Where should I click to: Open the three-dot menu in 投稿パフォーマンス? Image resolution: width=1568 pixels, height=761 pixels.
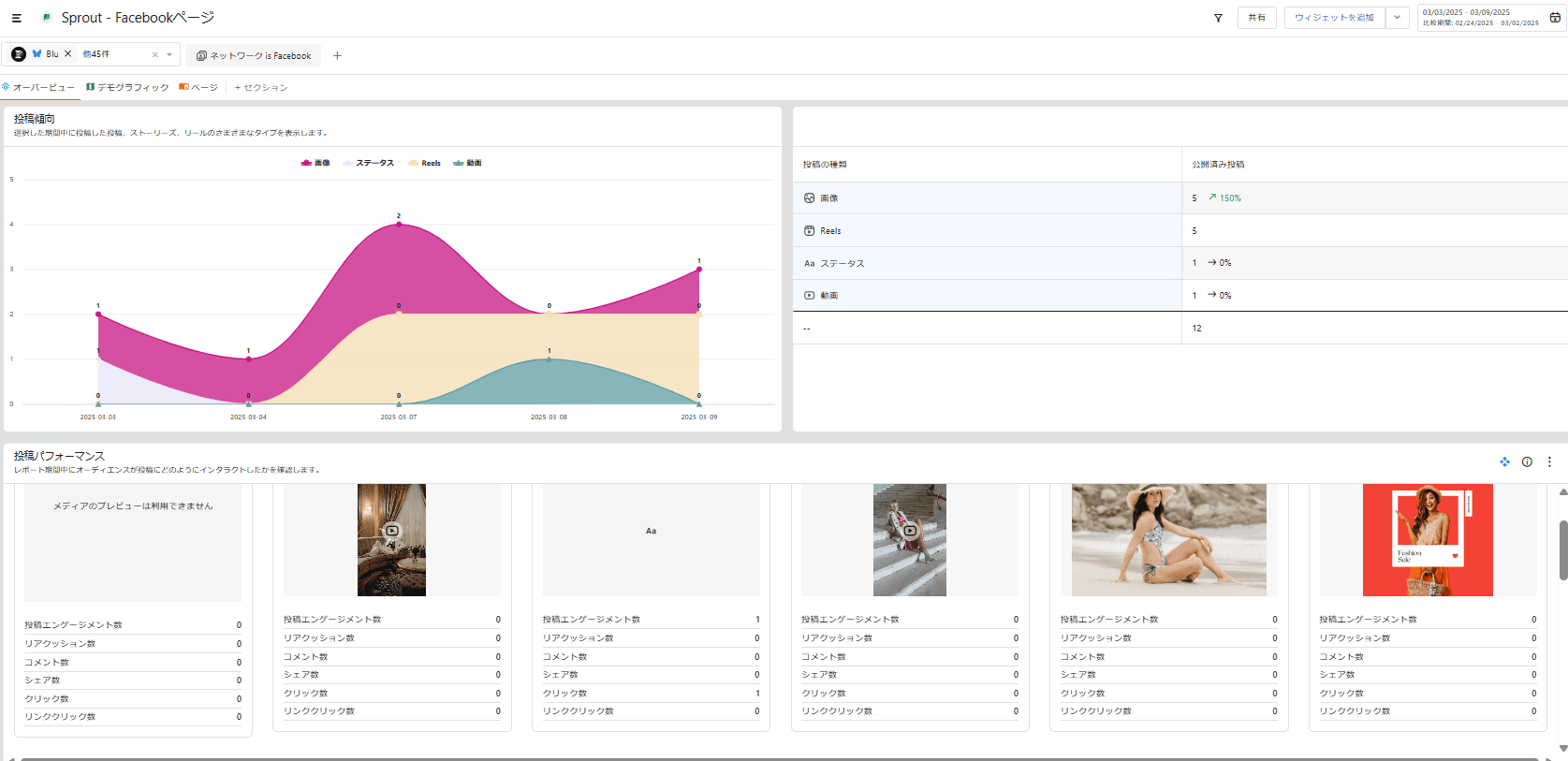(x=1549, y=462)
